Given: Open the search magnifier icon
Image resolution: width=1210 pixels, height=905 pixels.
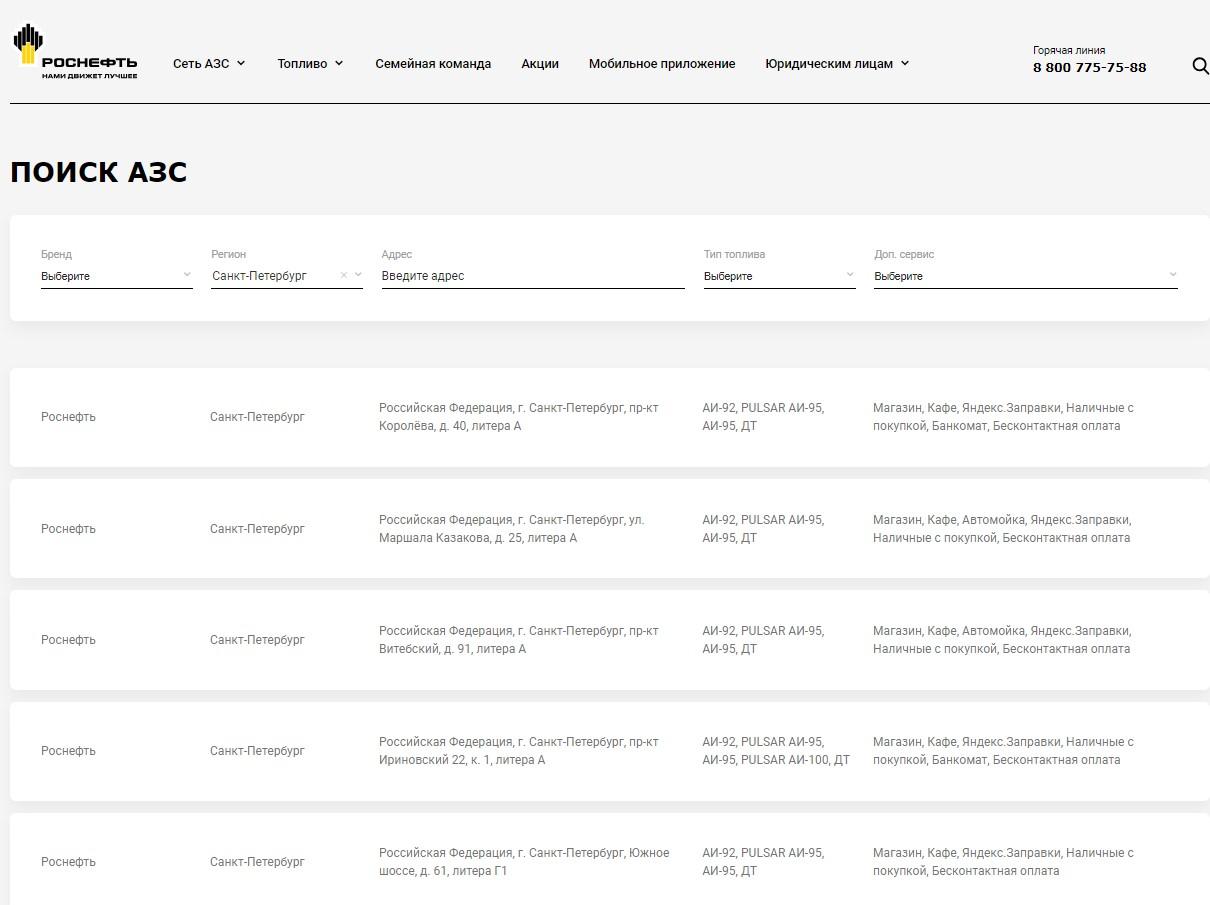Looking at the screenshot, I should click(1200, 66).
